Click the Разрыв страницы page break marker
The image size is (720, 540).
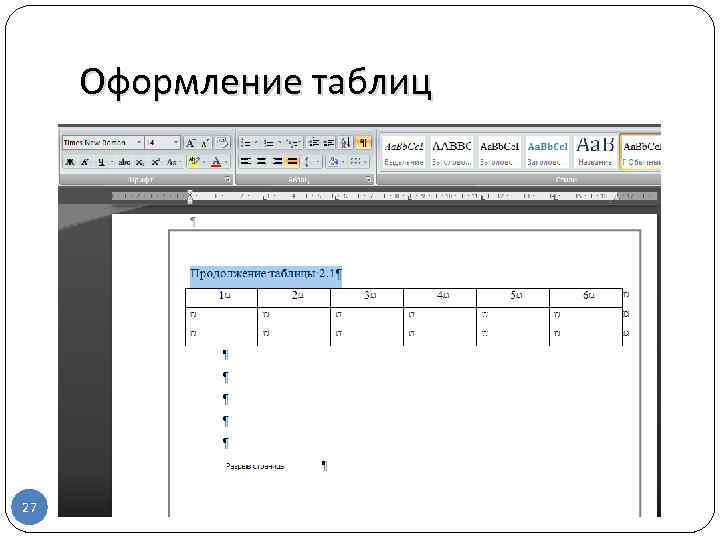[255, 467]
